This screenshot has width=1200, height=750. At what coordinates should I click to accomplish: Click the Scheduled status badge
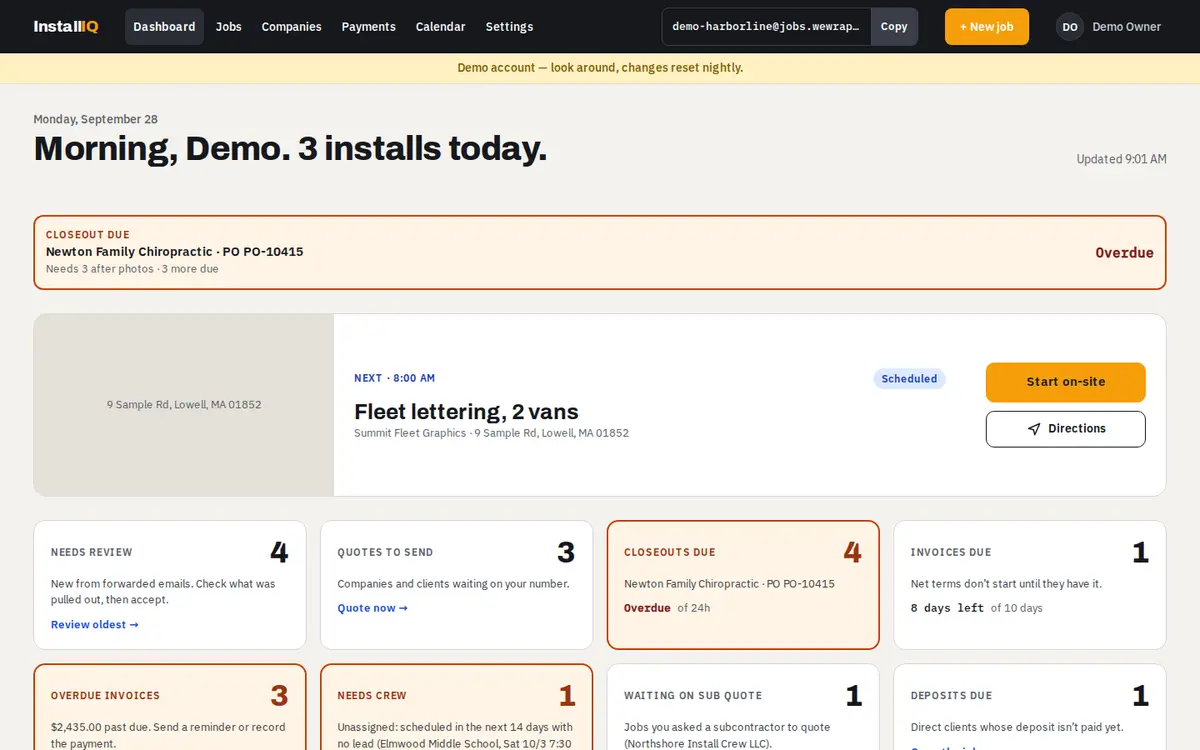(909, 379)
